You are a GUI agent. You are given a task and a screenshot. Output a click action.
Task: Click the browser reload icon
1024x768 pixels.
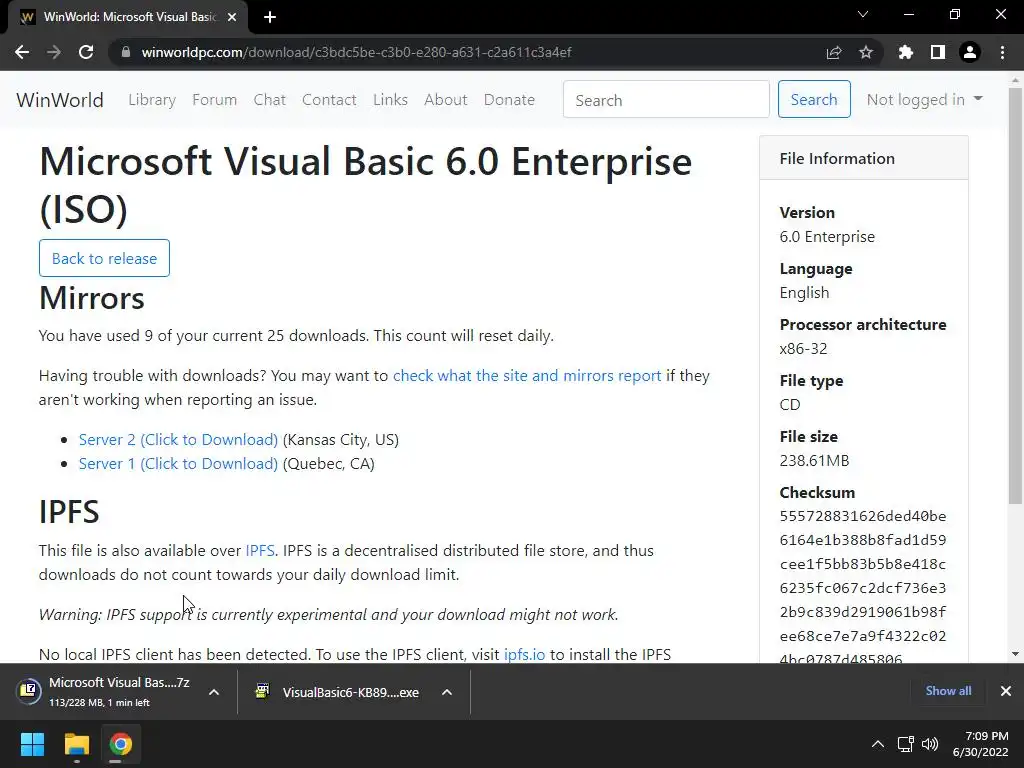click(86, 52)
